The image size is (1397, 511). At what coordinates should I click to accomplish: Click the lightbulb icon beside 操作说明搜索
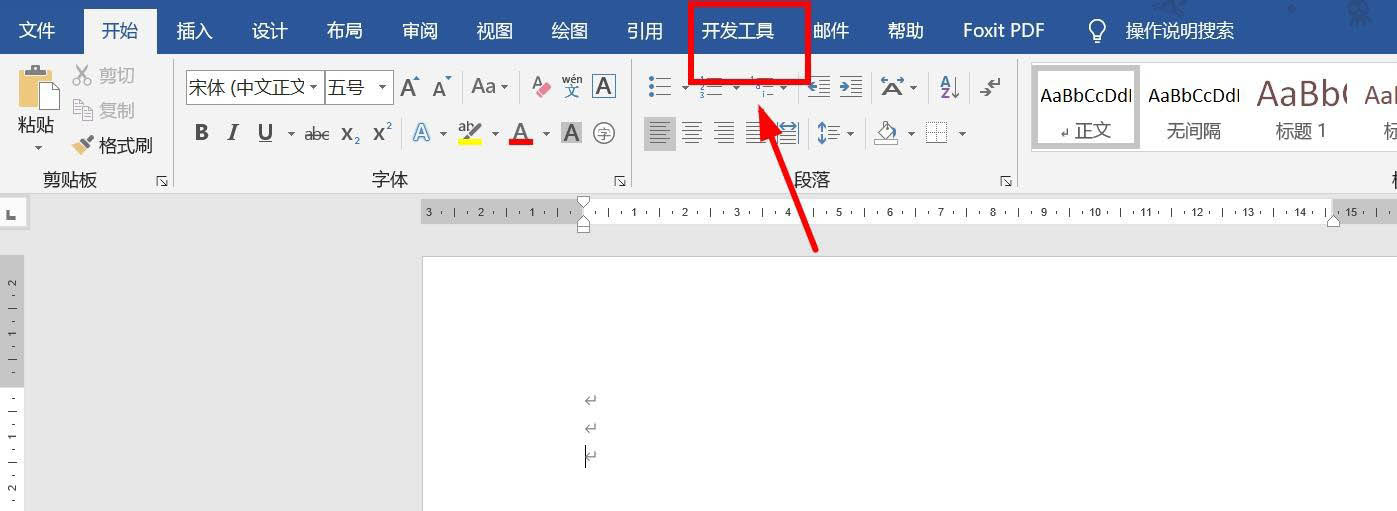[1097, 31]
